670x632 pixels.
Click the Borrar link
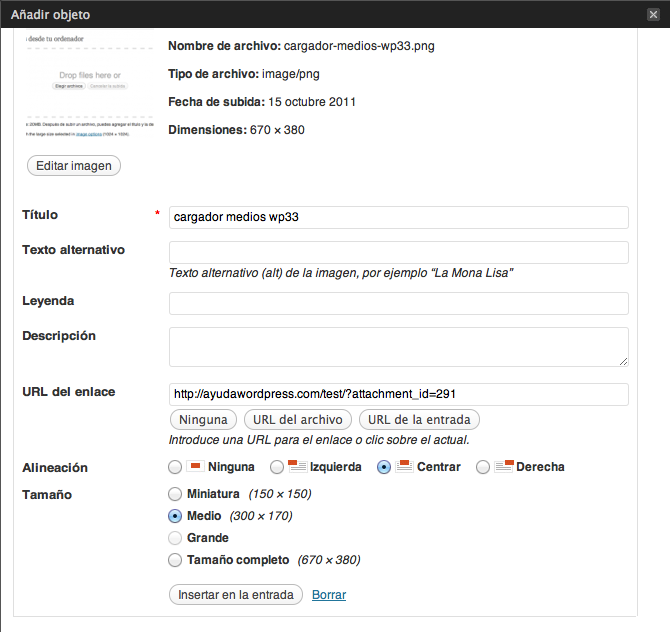click(x=329, y=595)
